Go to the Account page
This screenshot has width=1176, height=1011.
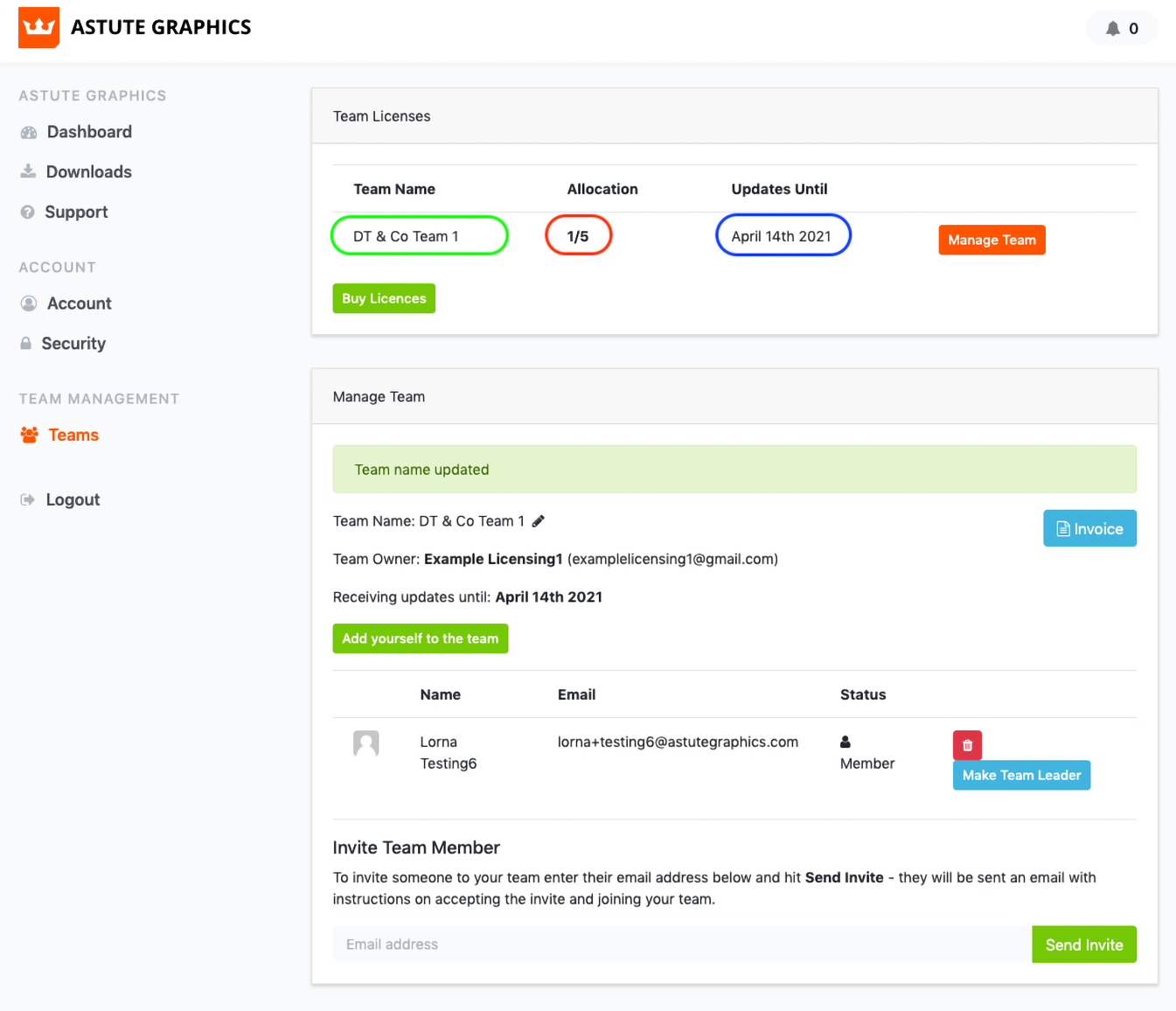click(79, 303)
